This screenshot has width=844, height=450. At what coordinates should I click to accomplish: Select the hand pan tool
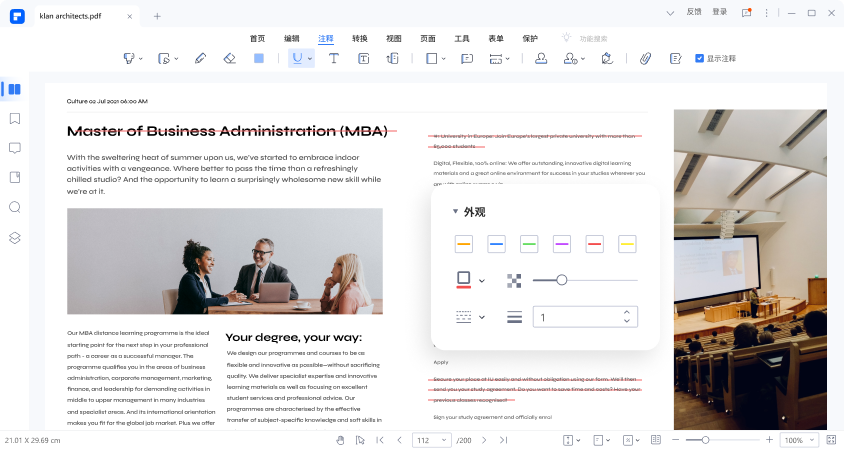pyautogui.click(x=340, y=440)
